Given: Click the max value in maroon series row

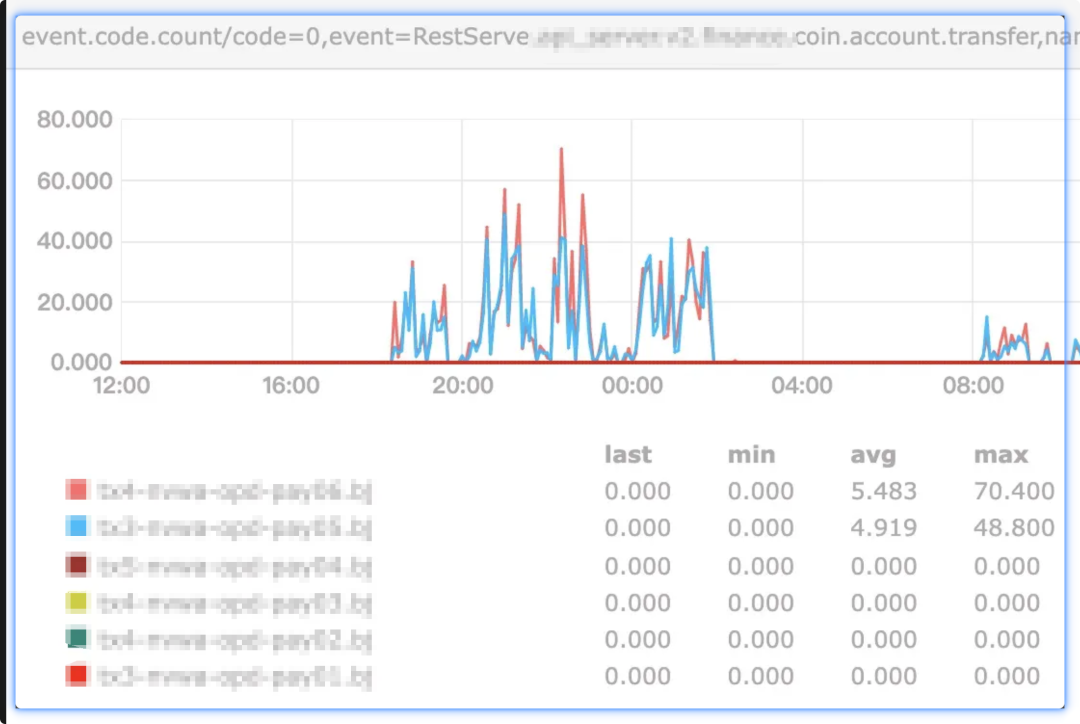Looking at the screenshot, I should 1006,566.
